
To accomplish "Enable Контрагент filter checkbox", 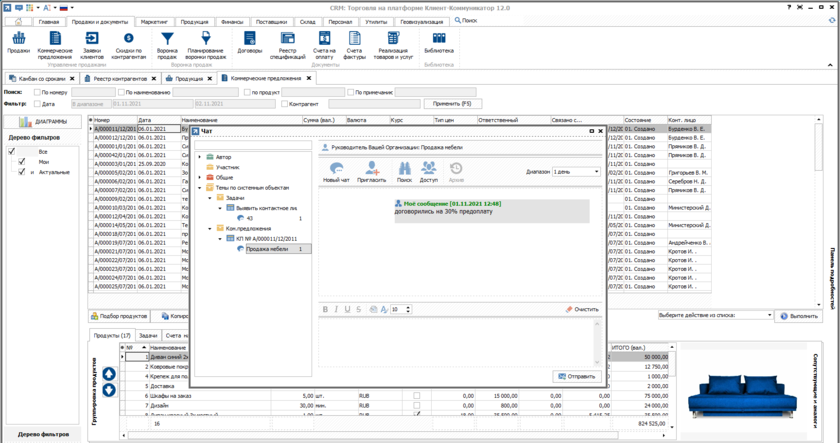I will click(284, 104).
